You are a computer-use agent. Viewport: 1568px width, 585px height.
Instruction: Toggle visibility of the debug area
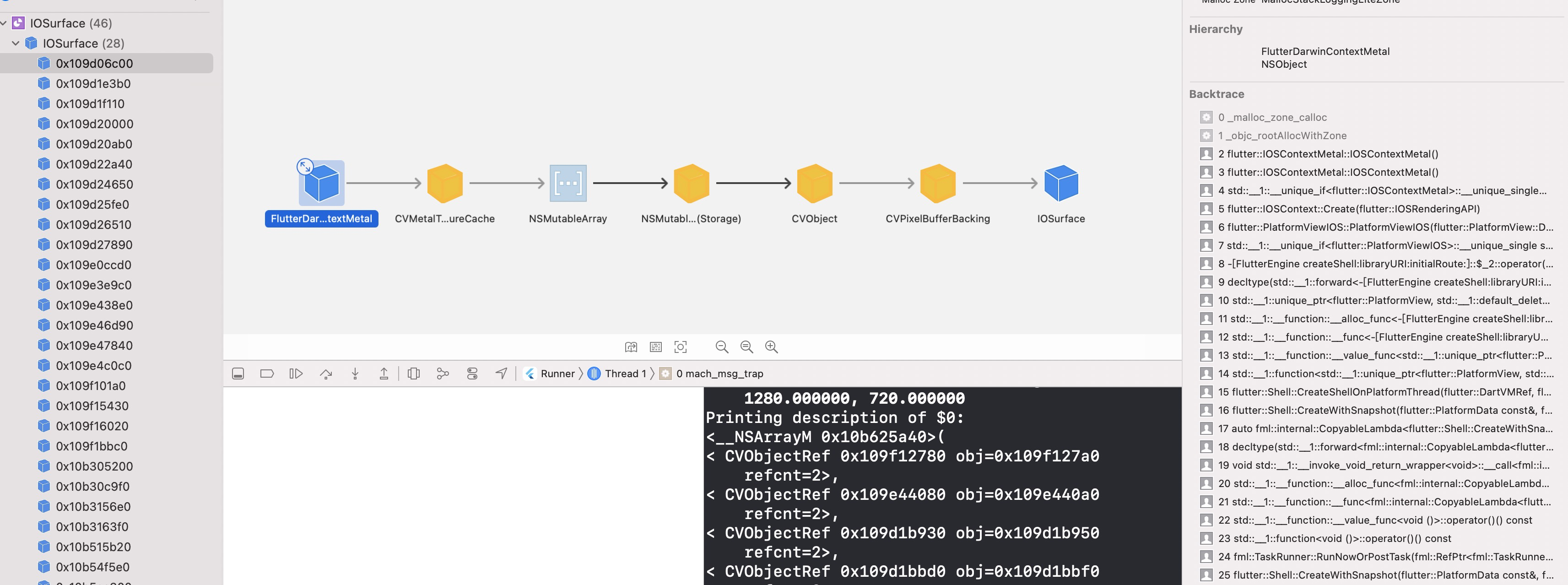238,373
